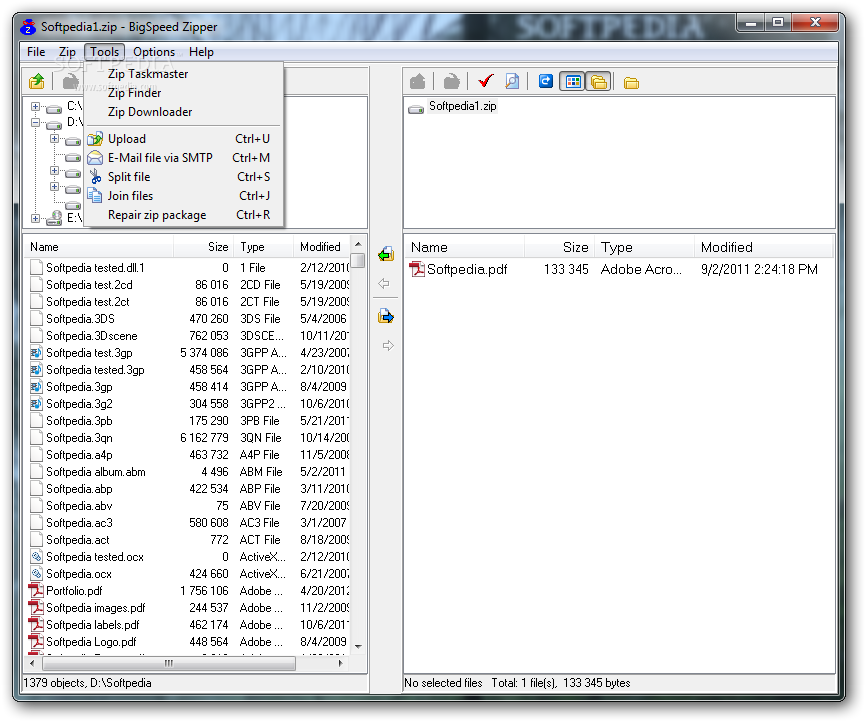This screenshot has height=722, width=866.
Task: Select Softpedia Logo.pdf file row
Action: point(188,642)
